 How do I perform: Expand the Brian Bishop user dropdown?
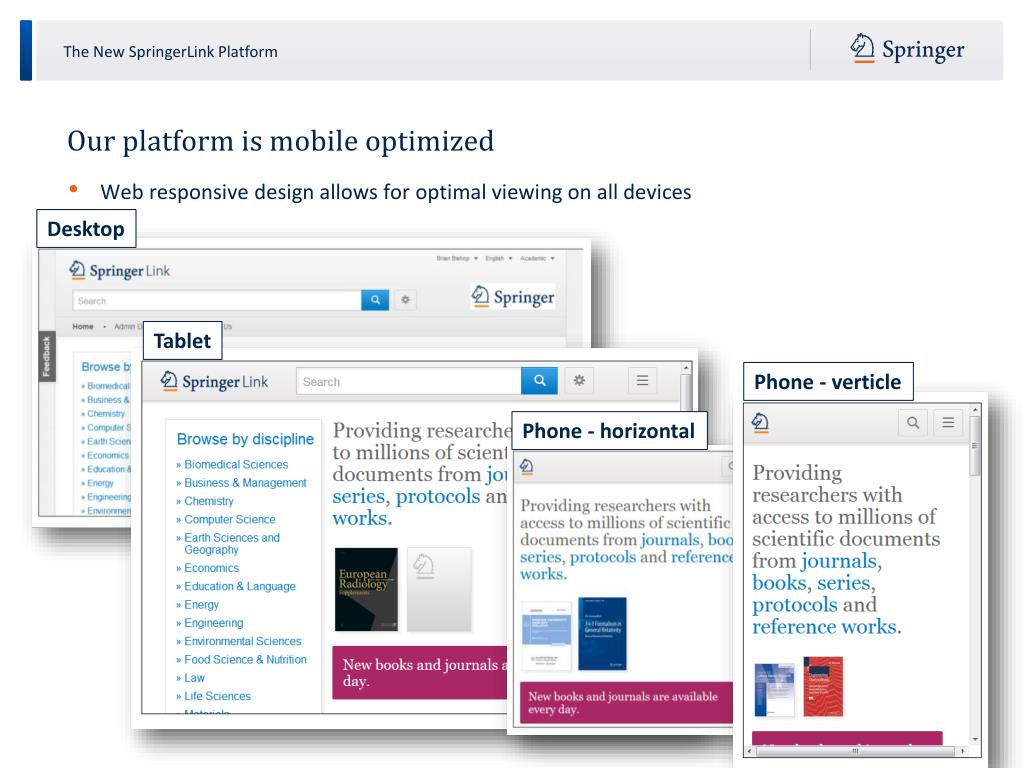click(457, 259)
